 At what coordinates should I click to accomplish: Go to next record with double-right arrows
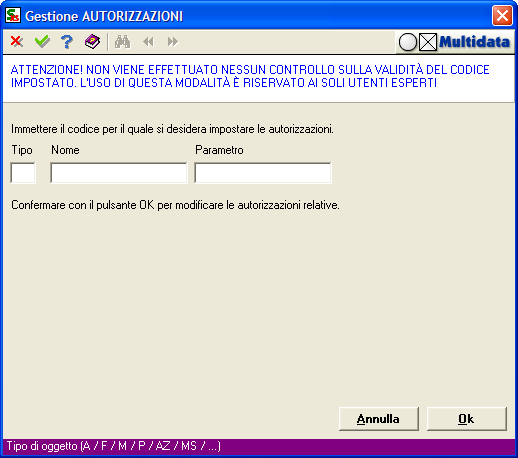(173, 42)
